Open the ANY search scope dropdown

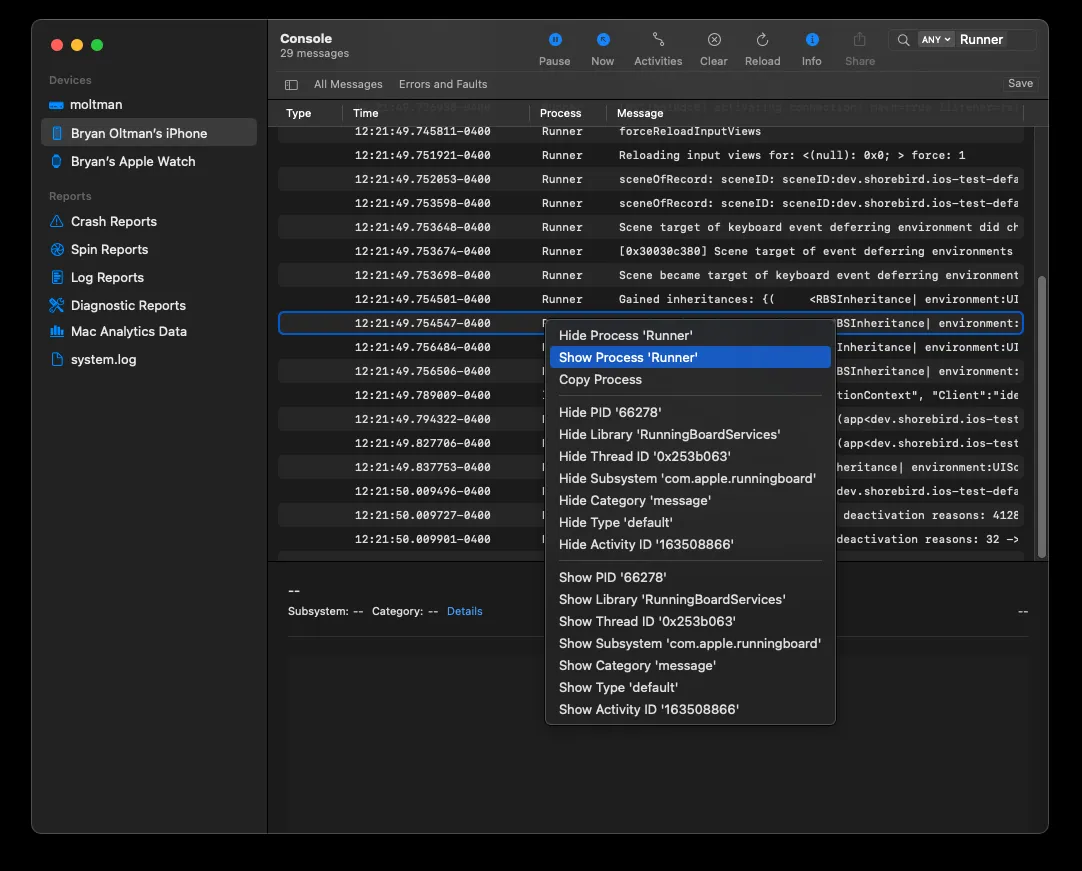tap(936, 40)
